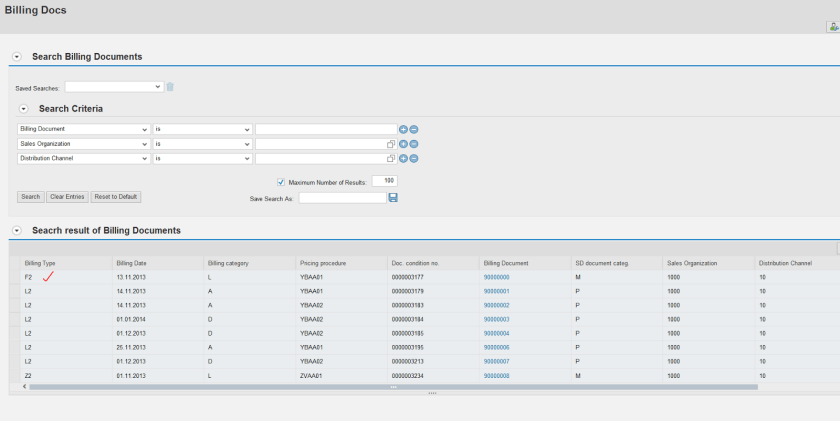
Task: Open the Saved Searches dropdown
Action: tap(158, 87)
